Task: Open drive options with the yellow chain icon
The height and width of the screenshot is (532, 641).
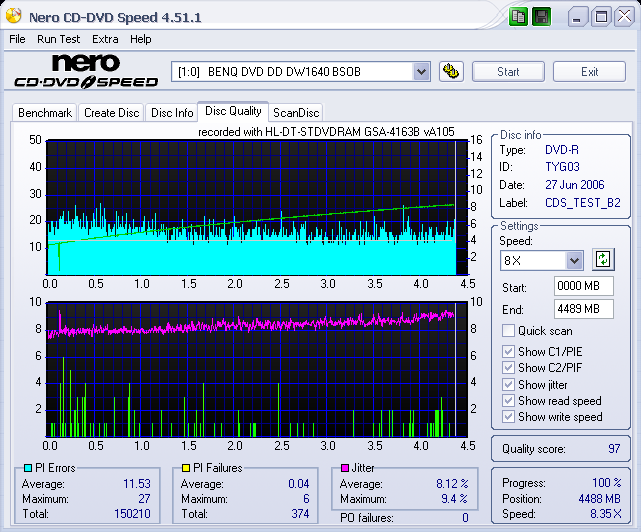Action: 451,71
